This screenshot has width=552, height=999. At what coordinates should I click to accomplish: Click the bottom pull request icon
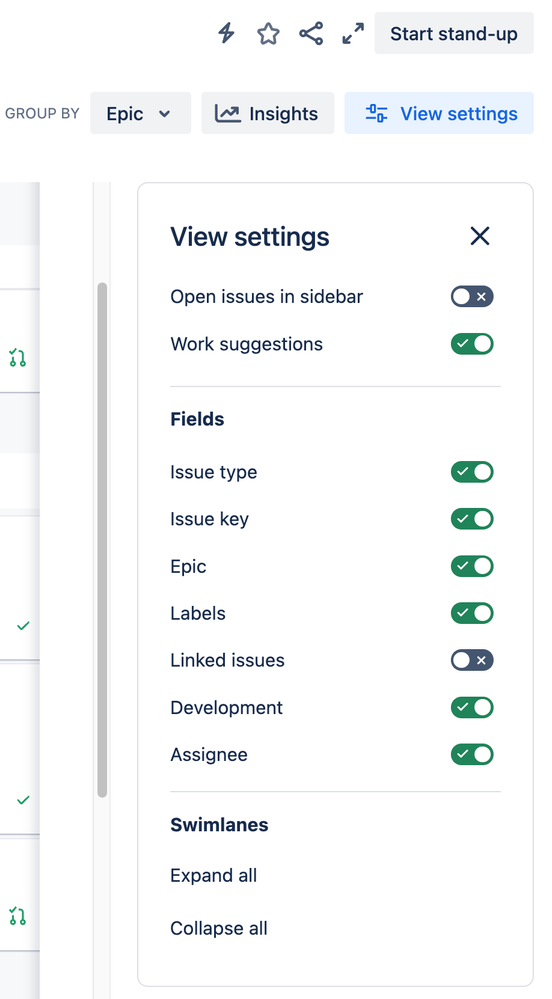(x=18, y=916)
